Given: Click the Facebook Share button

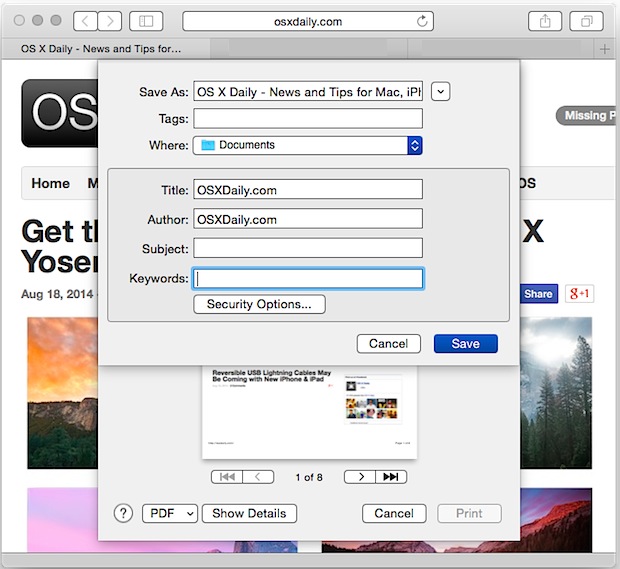Looking at the screenshot, I should 538,294.
